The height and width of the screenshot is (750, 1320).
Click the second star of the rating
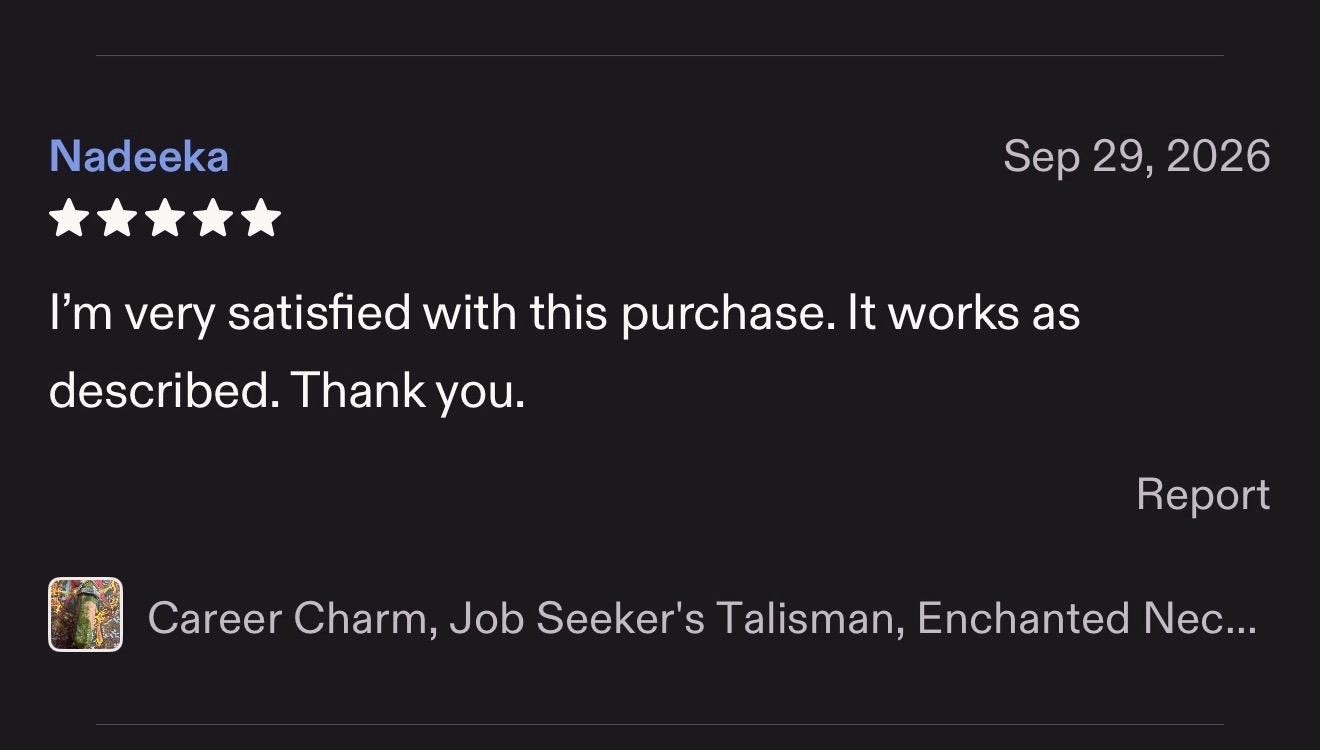117,218
